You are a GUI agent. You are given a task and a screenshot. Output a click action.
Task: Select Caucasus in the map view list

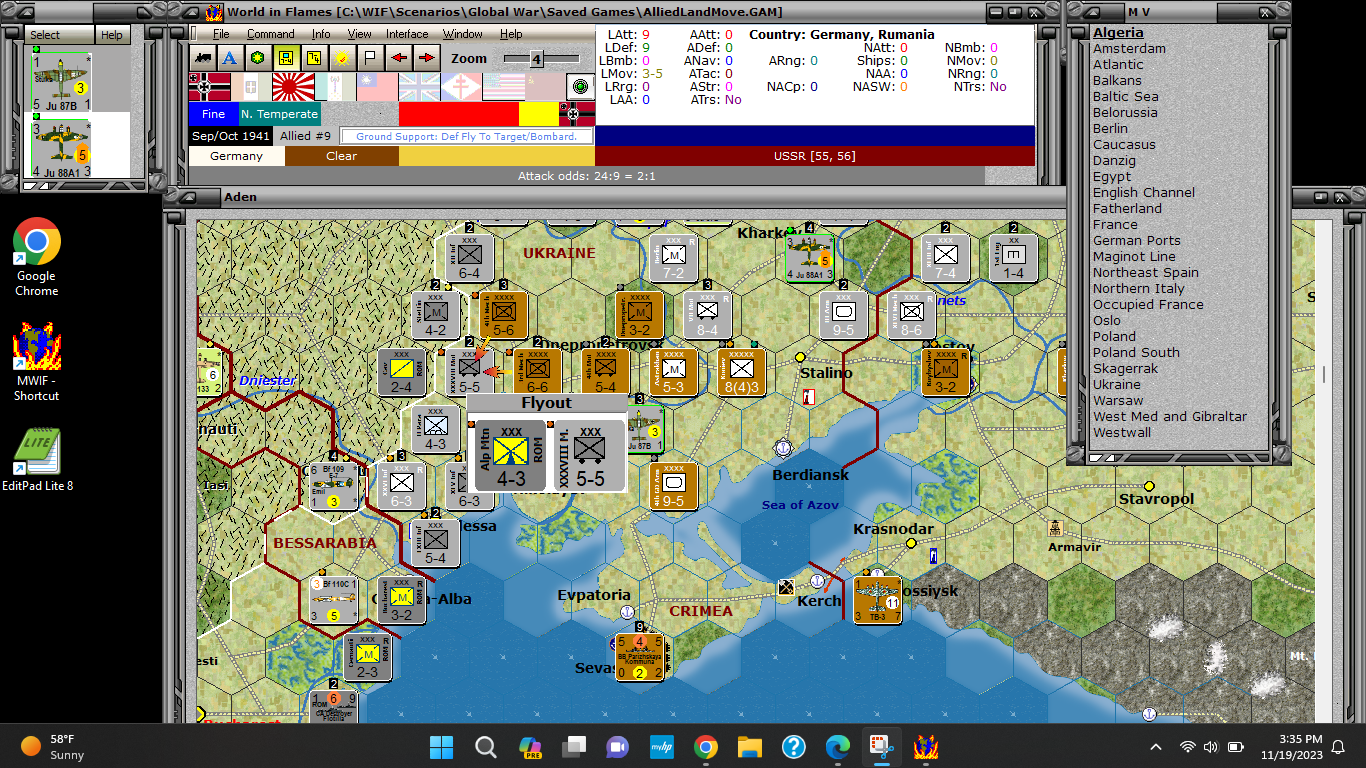point(1124,144)
